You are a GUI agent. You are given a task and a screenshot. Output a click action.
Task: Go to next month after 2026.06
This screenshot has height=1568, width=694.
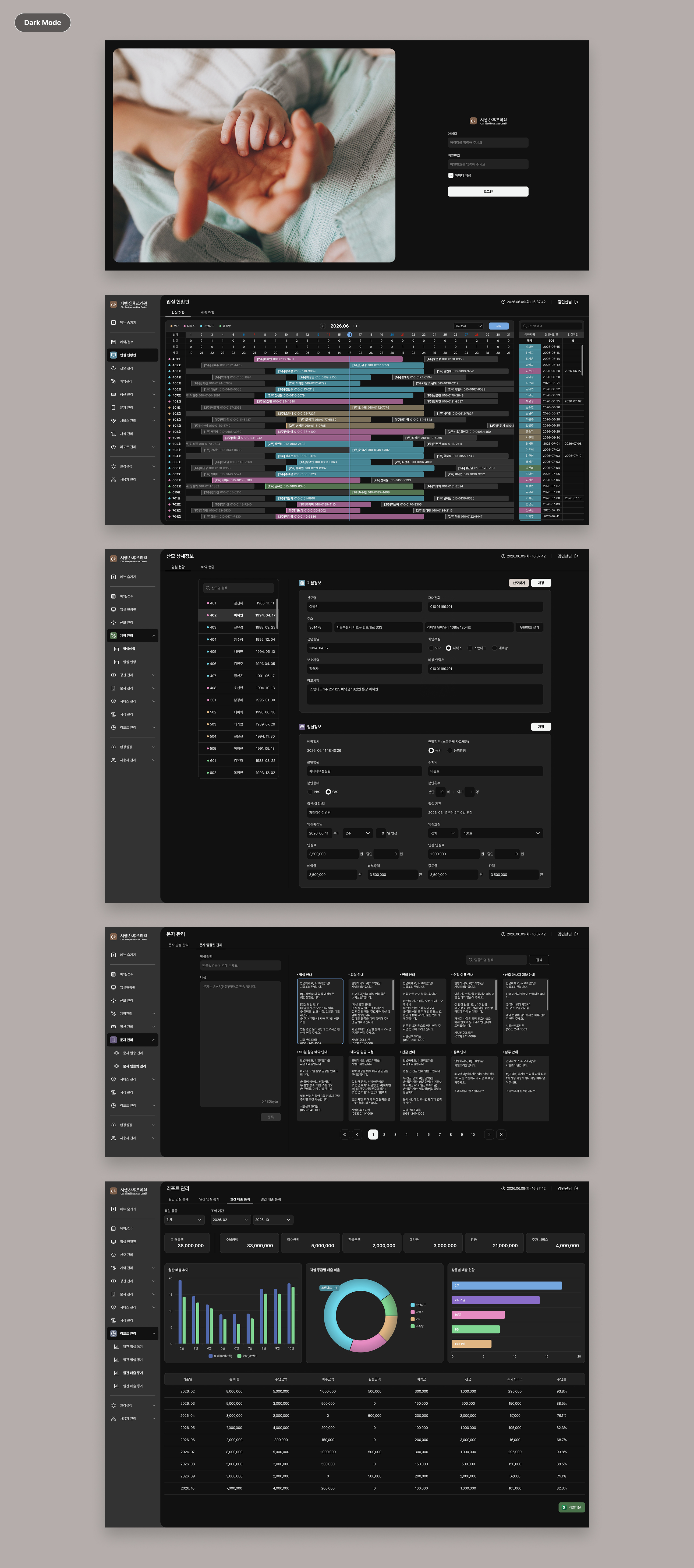point(356,326)
